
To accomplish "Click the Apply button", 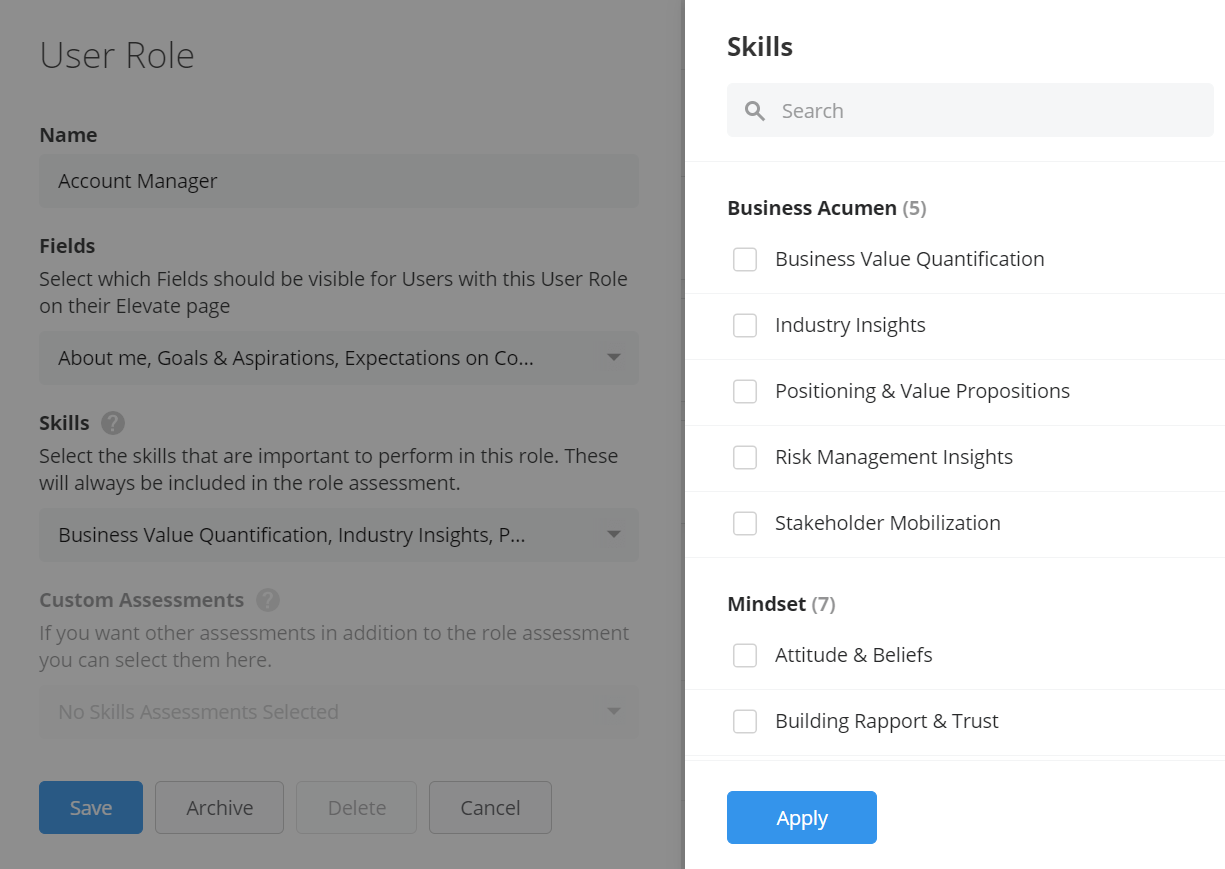I will pos(802,818).
